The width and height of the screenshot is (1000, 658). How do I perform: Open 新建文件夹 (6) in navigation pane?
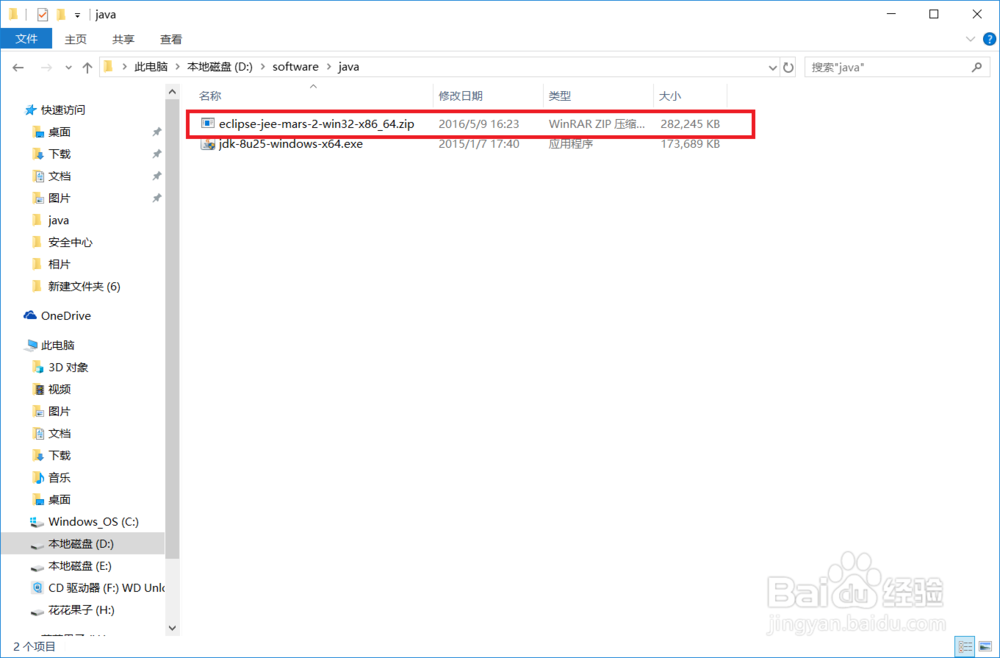pyautogui.click(x=84, y=286)
